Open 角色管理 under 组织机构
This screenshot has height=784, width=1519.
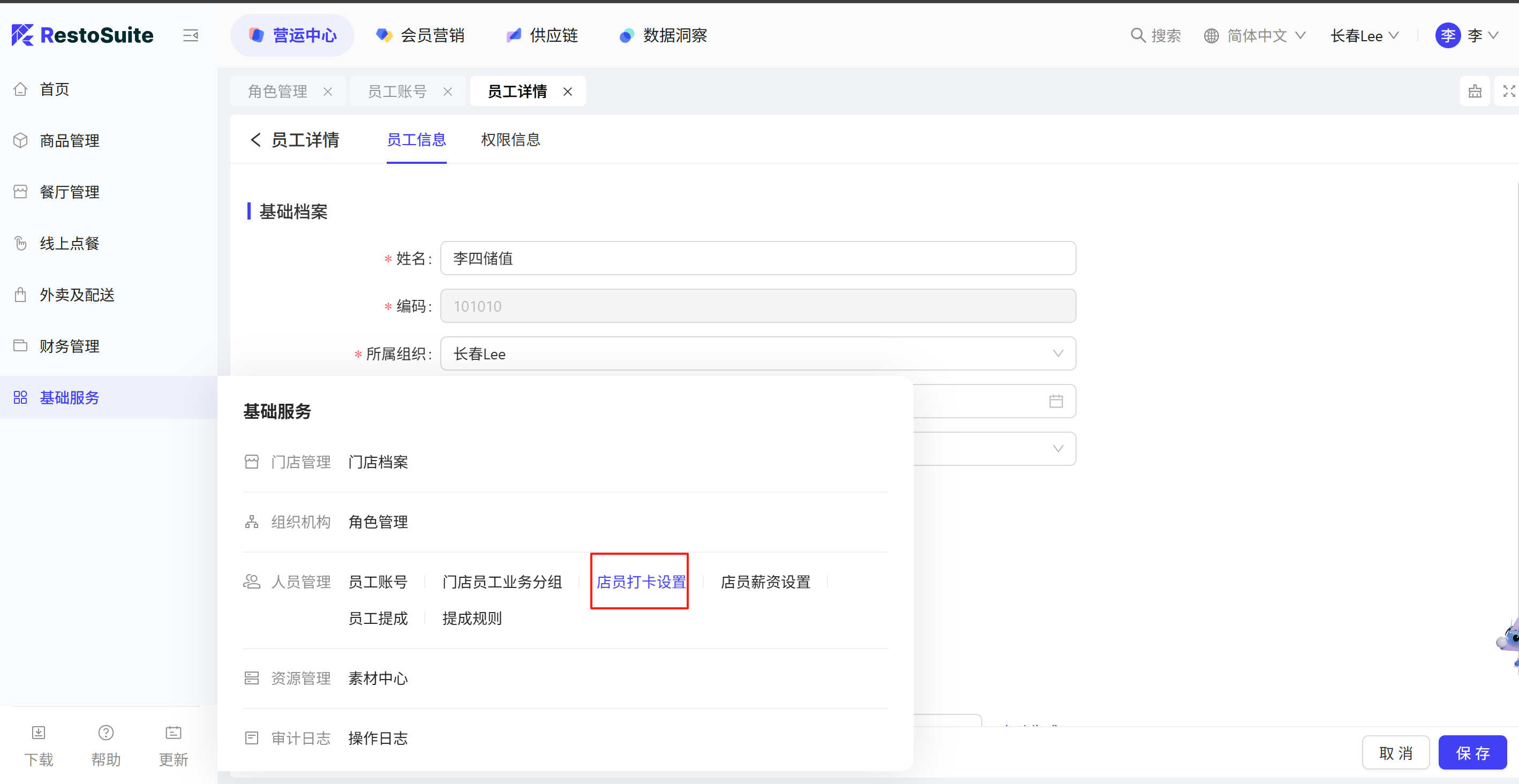point(378,522)
